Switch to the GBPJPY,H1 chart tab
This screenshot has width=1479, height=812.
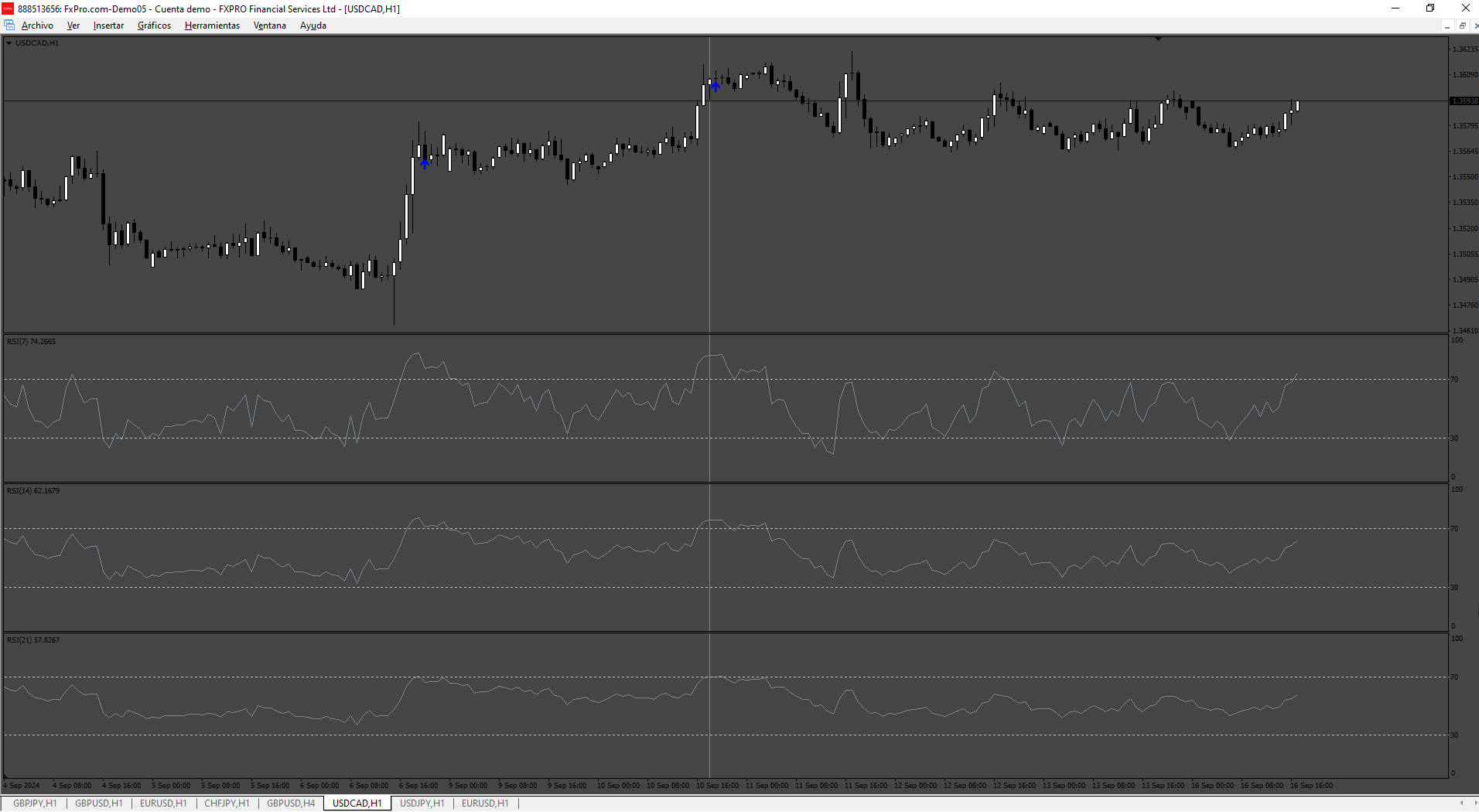(35, 803)
